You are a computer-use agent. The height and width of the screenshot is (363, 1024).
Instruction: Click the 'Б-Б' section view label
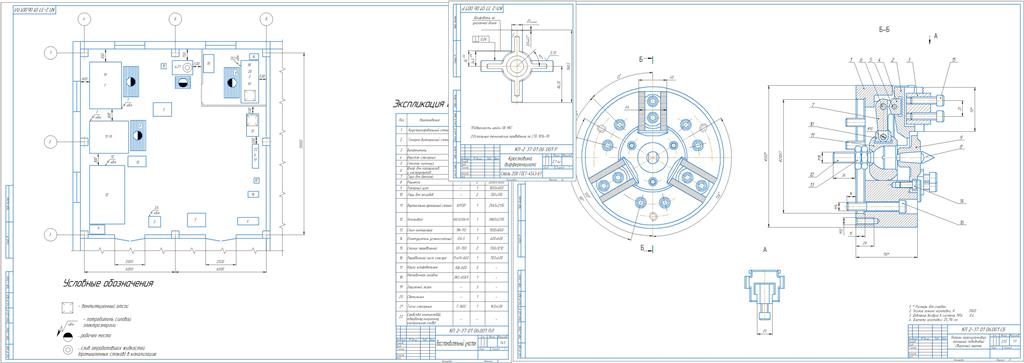pyautogui.click(x=886, y=30)
